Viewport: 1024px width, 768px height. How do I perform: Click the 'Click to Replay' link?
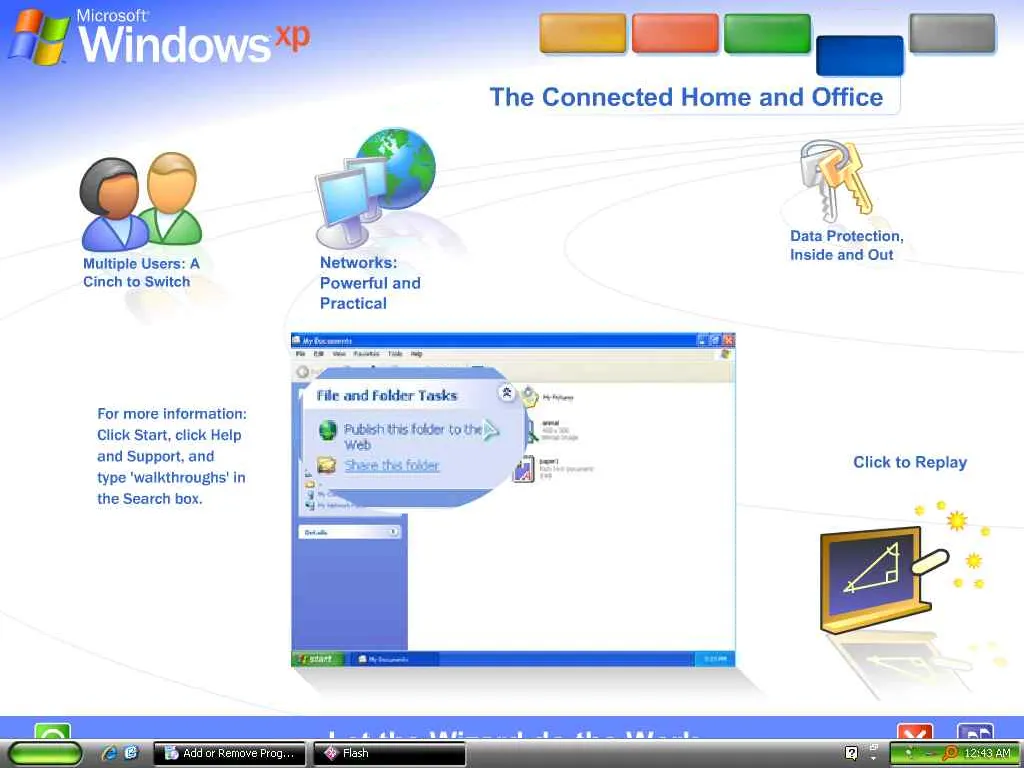910,462
